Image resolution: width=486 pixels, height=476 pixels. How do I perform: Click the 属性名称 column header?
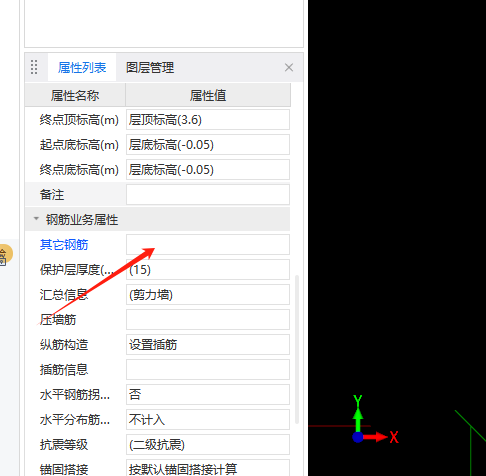point(75,96)
